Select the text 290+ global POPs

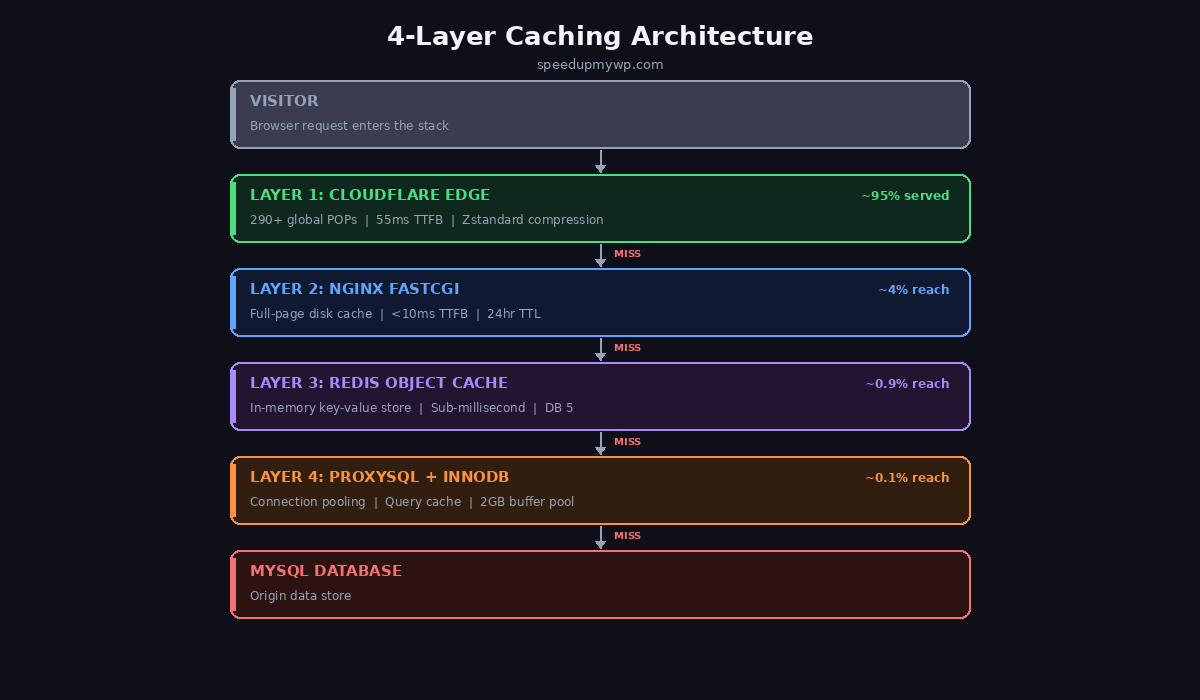[x=304, y=219]
